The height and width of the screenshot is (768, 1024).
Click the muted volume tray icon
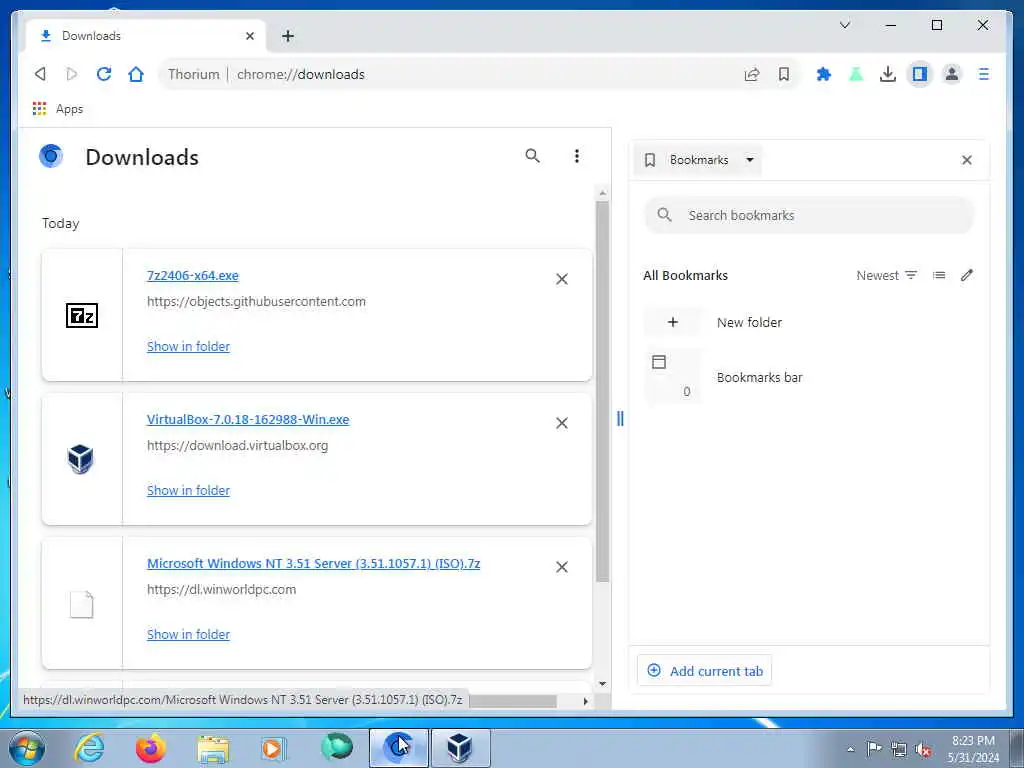(x=924, y=749)
